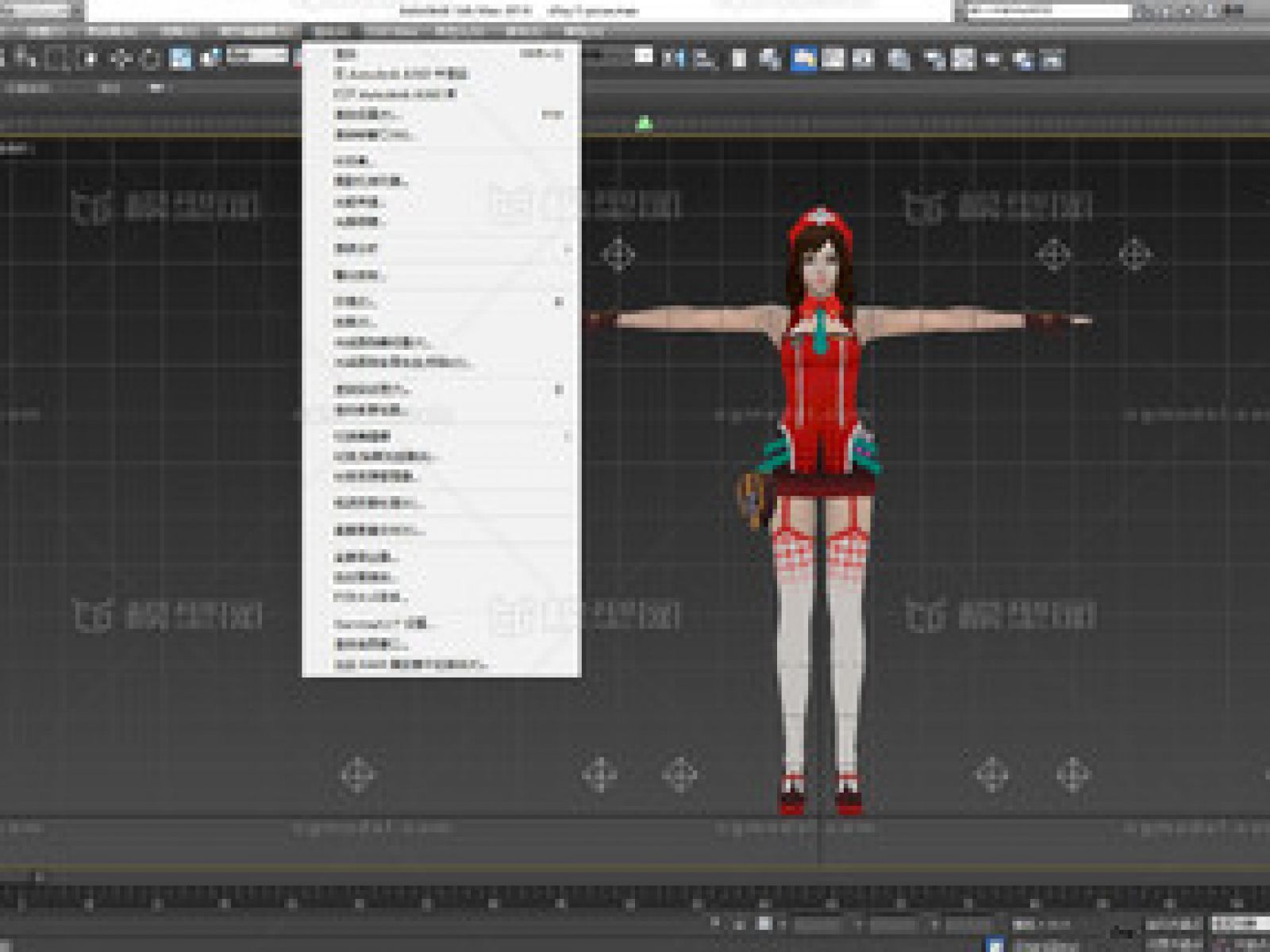The image size is (1270, 952).
Task: Select the Rectangular Selection Region tool
Action: point(56,59)
